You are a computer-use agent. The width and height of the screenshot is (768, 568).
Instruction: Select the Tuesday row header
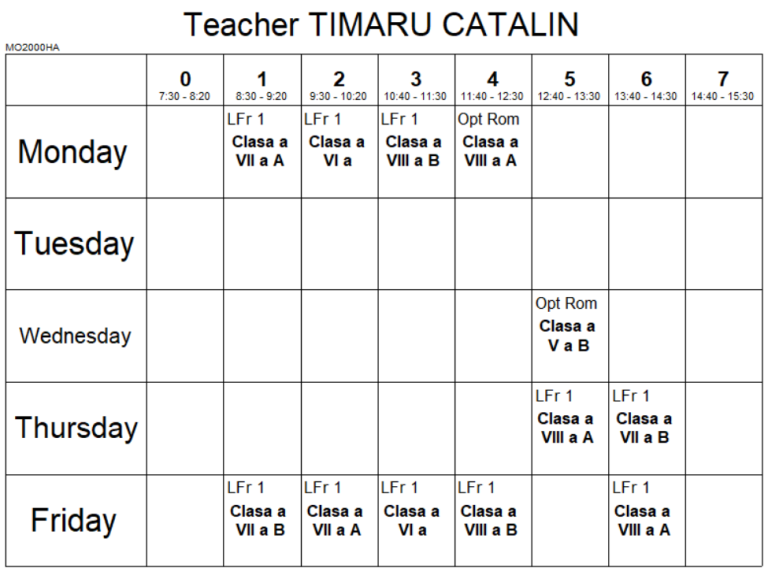[73, 244]
